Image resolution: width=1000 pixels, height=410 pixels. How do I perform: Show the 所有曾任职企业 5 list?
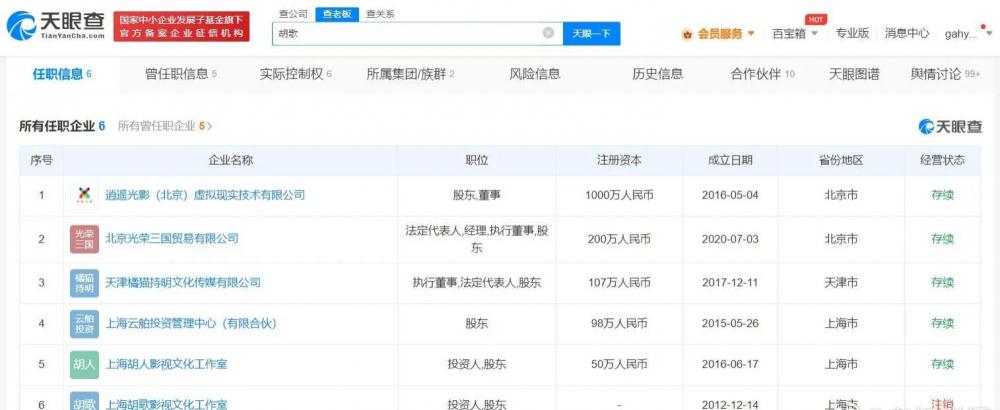click(165, 126)
